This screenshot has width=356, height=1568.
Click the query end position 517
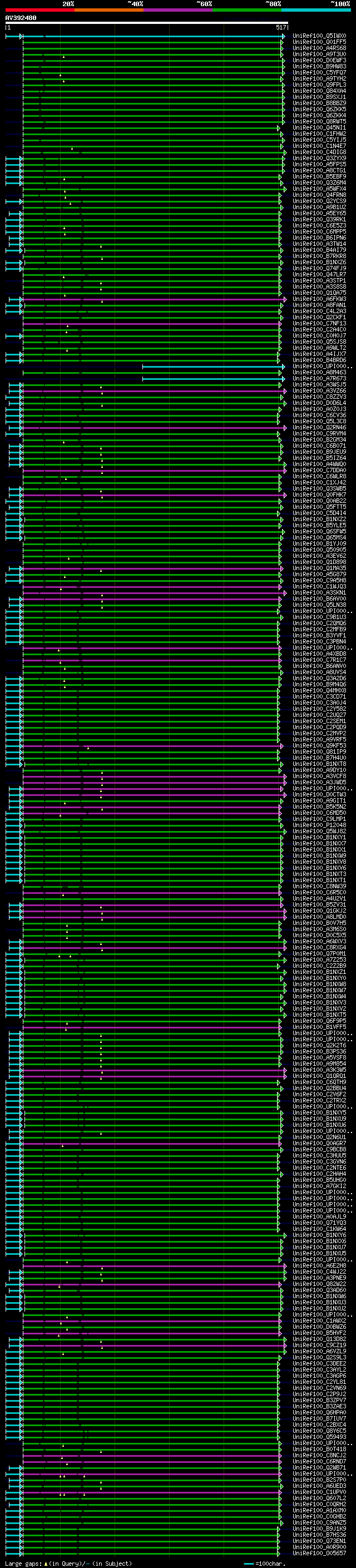(x=280, y=27)
